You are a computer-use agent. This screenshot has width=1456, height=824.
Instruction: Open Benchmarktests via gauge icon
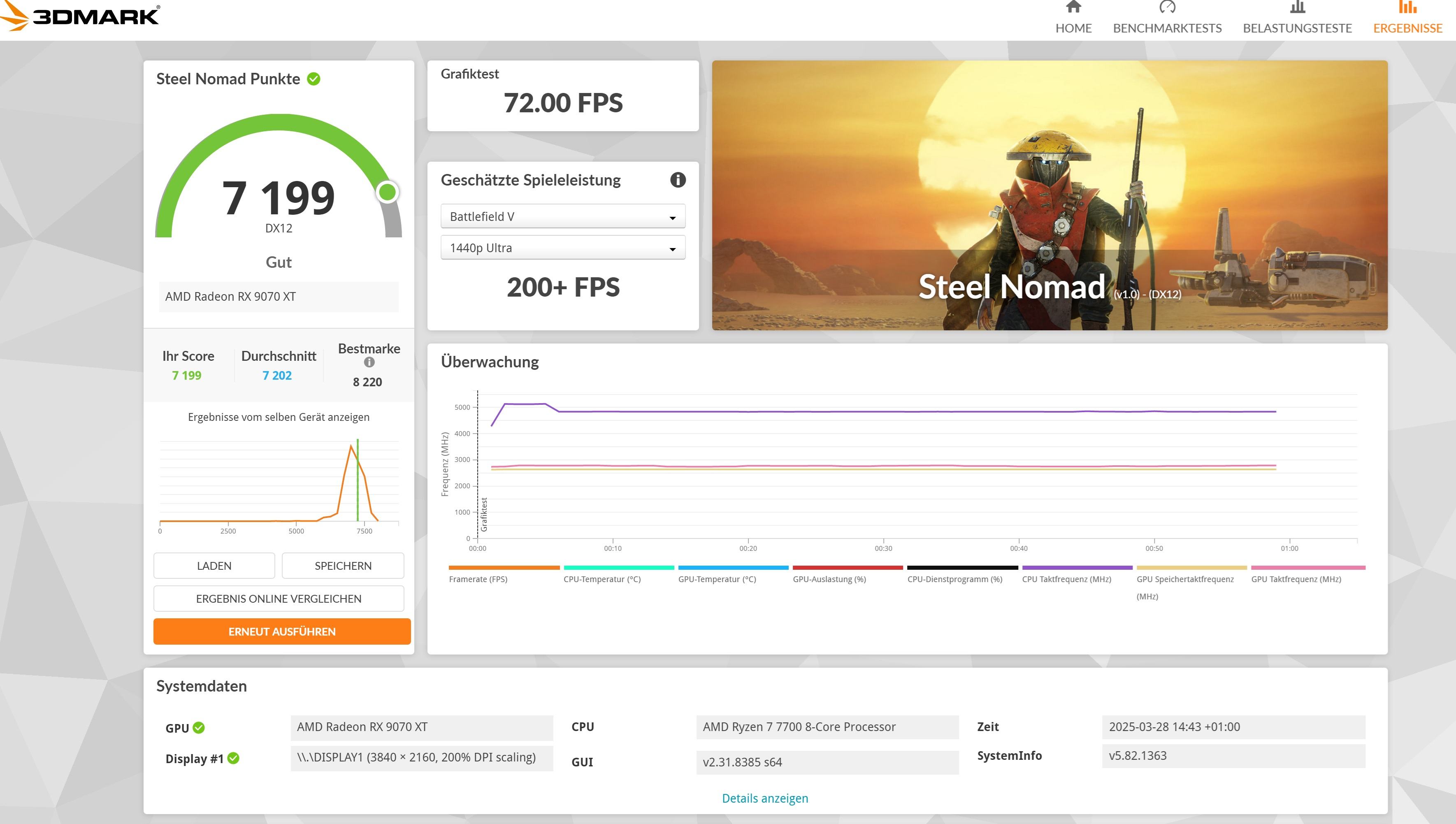pos(1167,7)
